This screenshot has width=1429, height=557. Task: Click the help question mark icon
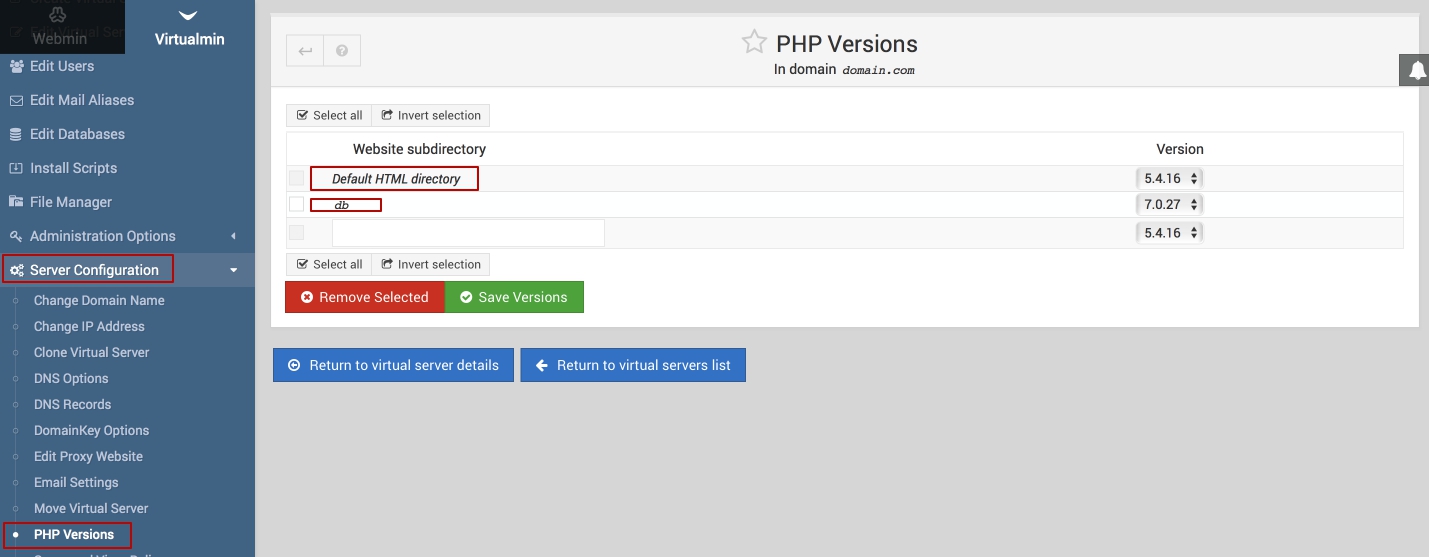coord(342,51)
